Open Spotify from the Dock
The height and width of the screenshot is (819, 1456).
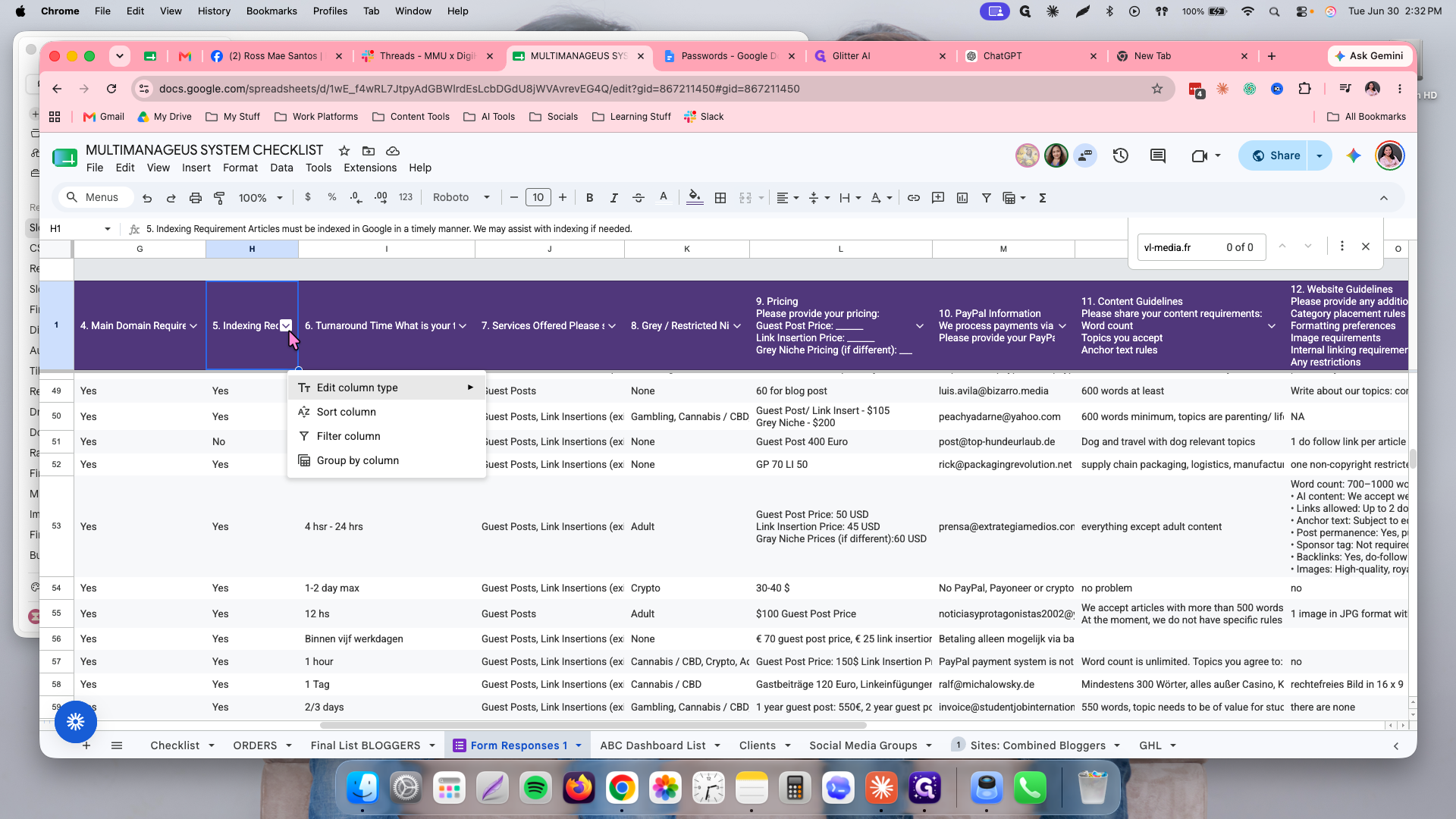(535, 789)
